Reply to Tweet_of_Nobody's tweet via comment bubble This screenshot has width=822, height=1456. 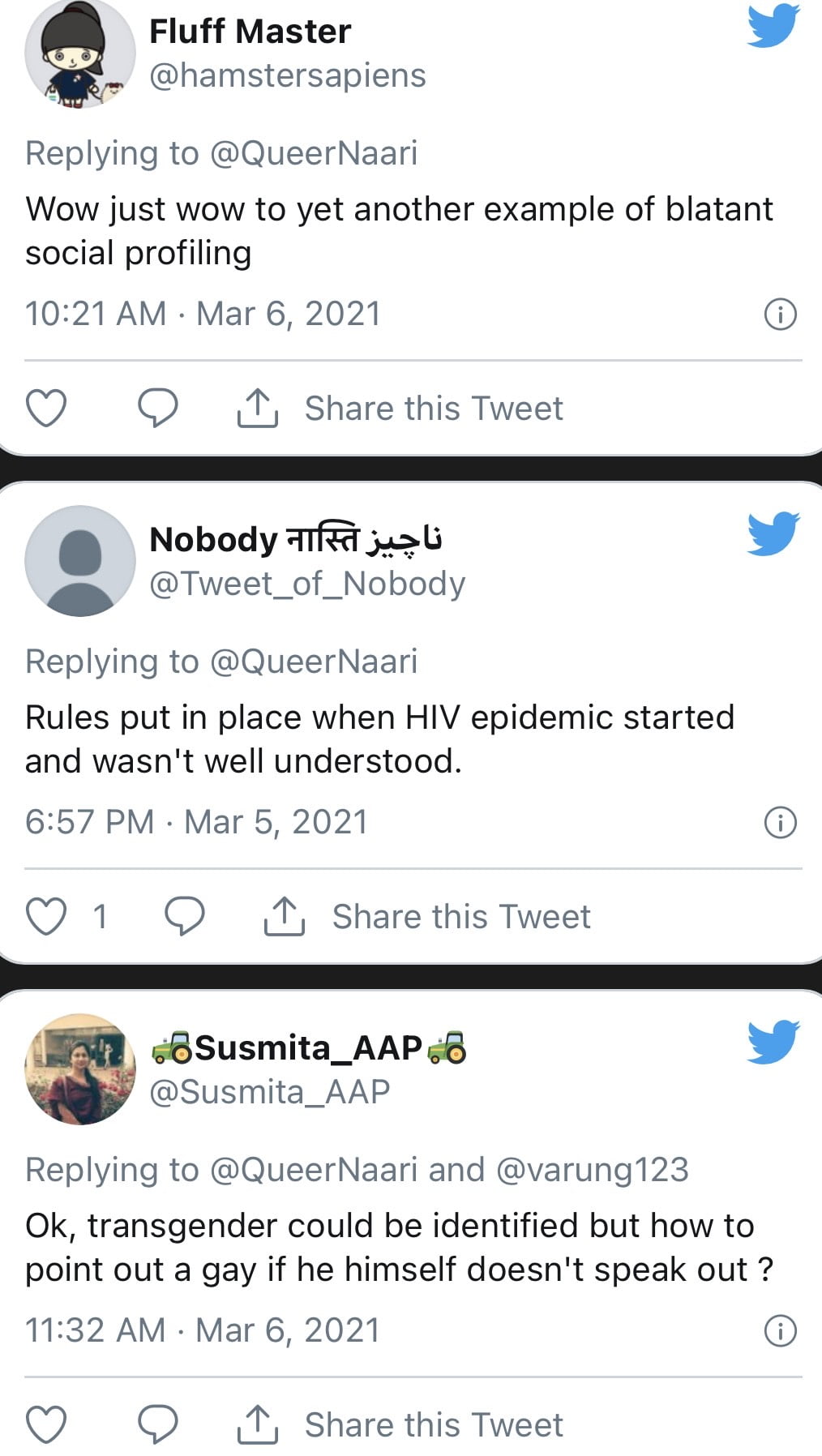point(185,916)
